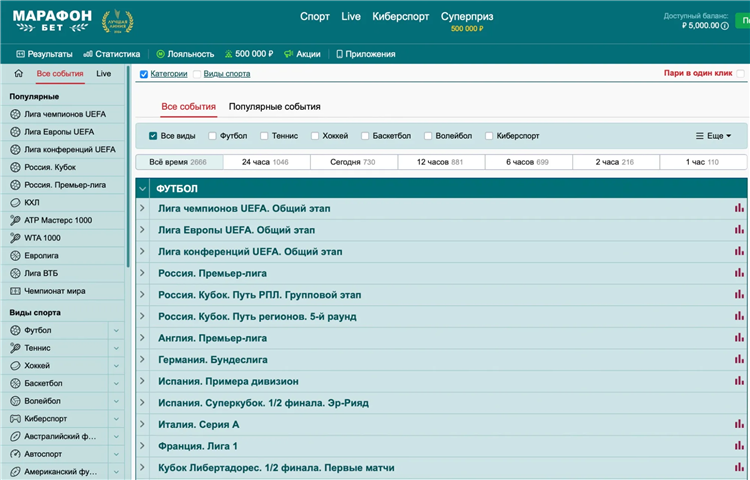Image resolution: width=750 pixels, height=480 pixels.
Task: Select the Сегодня time filter
Action: coord(354,162)
